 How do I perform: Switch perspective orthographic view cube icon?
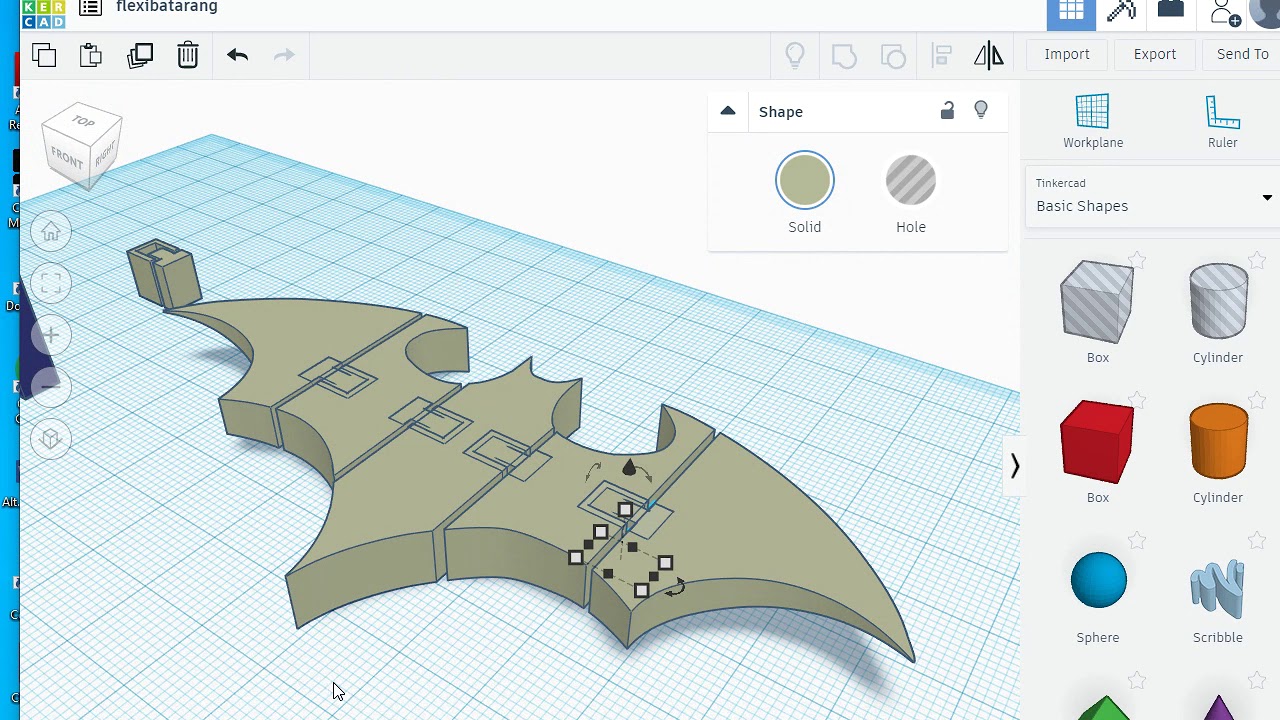(x=51, y=439)
